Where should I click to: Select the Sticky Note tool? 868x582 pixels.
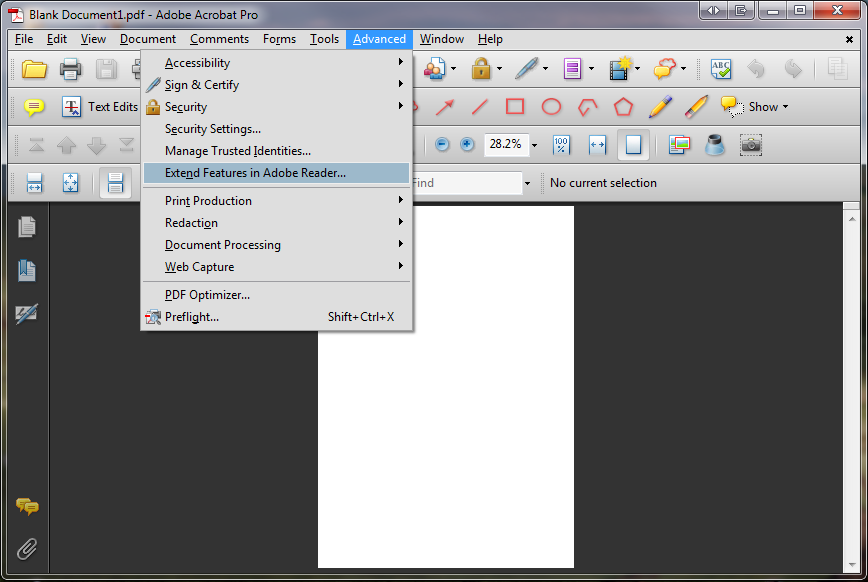(34, 106)
